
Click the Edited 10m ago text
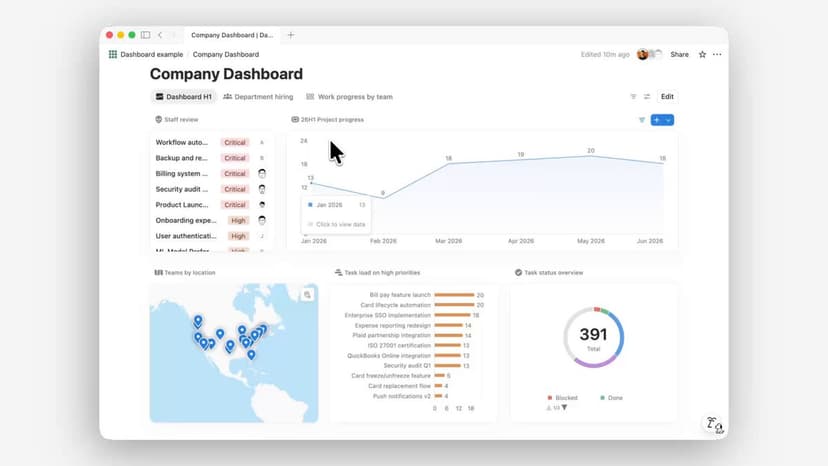coord(605,54)
